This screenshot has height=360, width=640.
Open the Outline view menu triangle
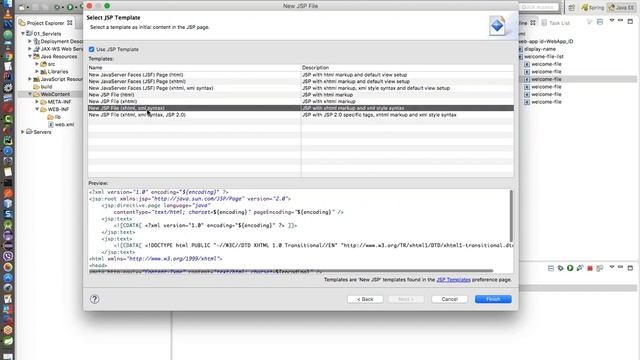(612, 21)
